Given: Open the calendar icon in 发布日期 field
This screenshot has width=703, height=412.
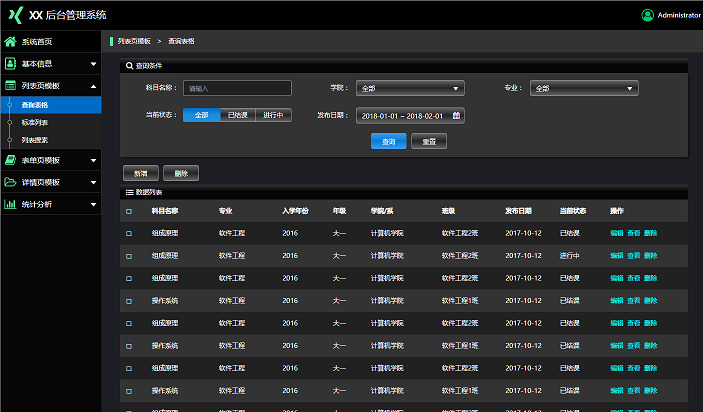Looking at the screenshot, I should (456, 116).
